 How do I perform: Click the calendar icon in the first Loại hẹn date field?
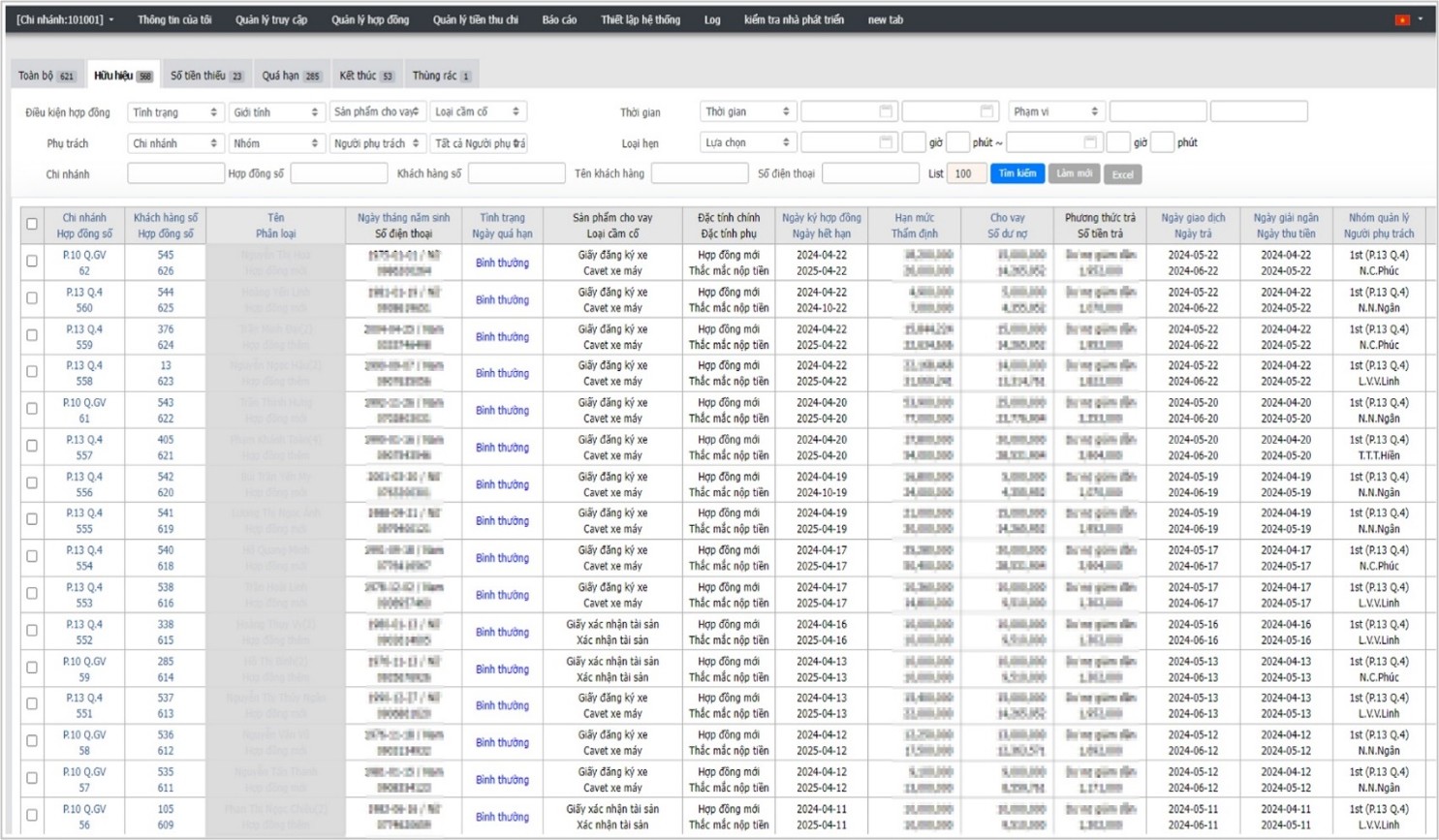pyautogui.click(x=885, y=143)
